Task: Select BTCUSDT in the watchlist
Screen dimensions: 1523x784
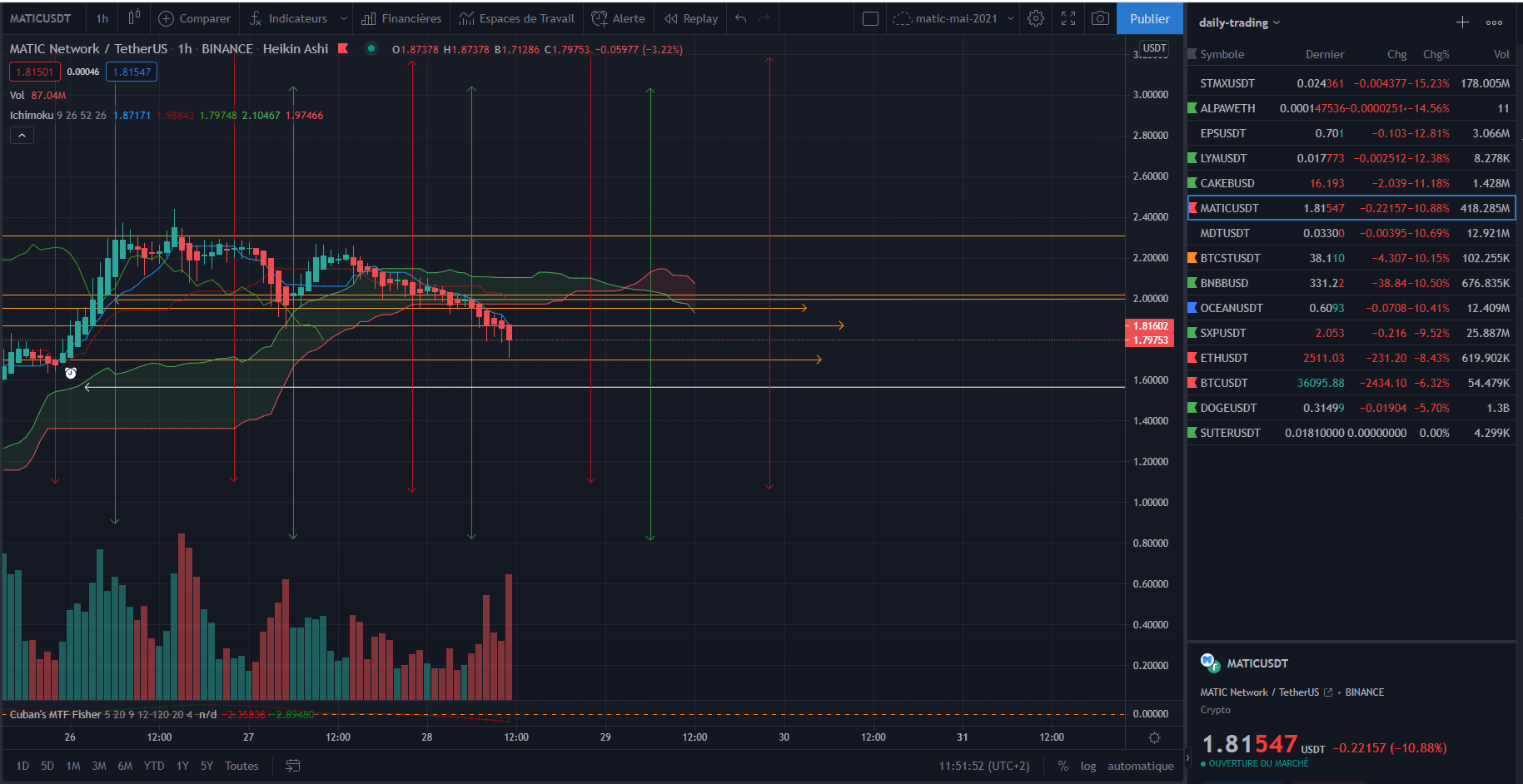Action: pos(1351,383)
